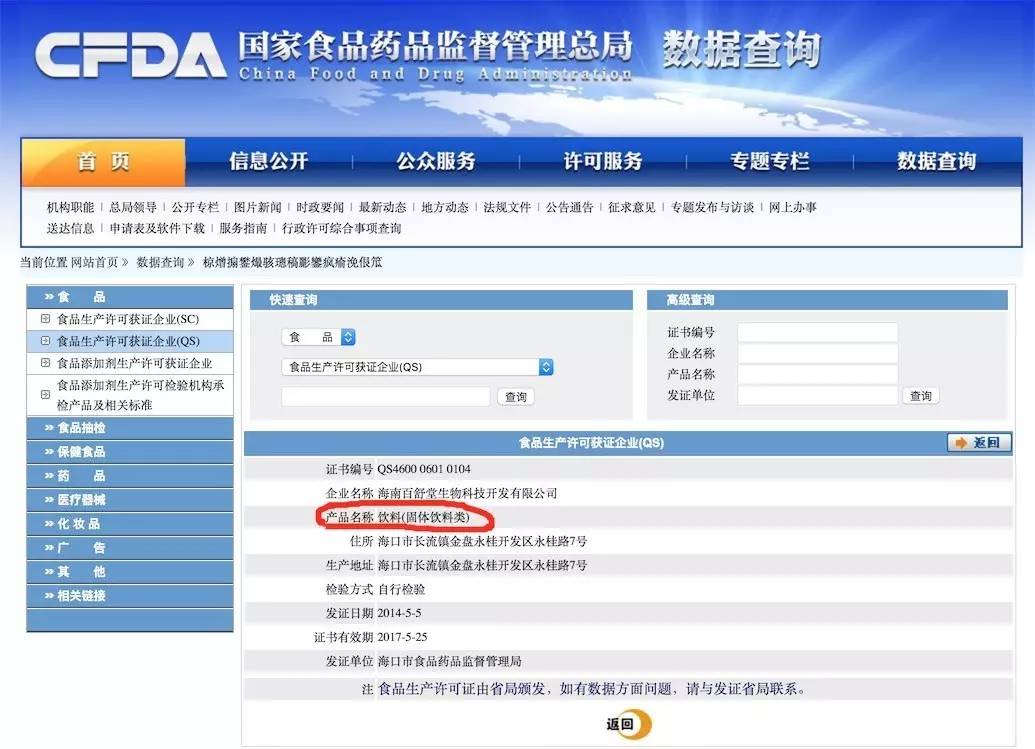
Task: Open the 化妆品 sidebar section
Action: (x=80, y=523)
